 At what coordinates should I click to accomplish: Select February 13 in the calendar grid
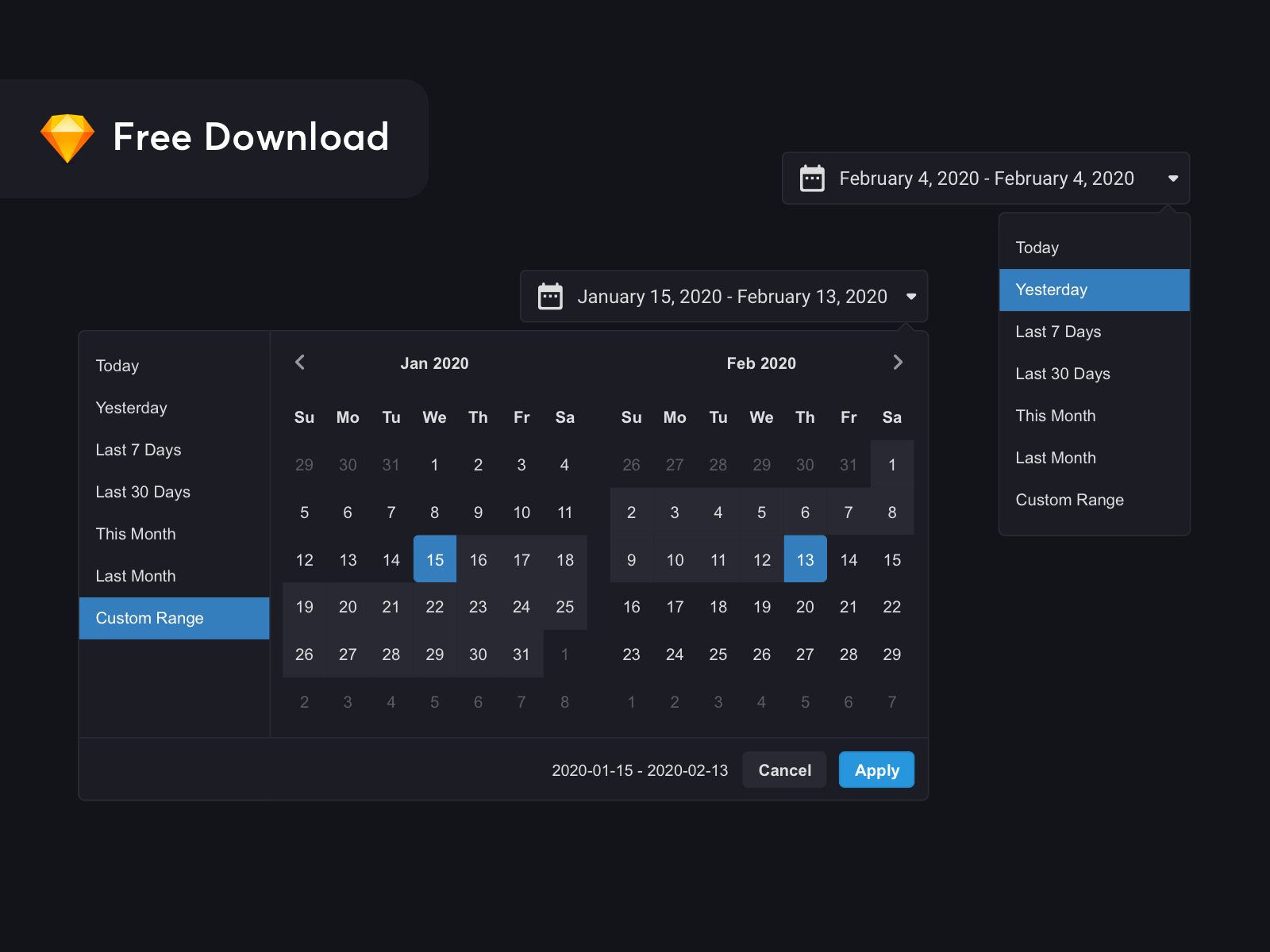point(805,559)
